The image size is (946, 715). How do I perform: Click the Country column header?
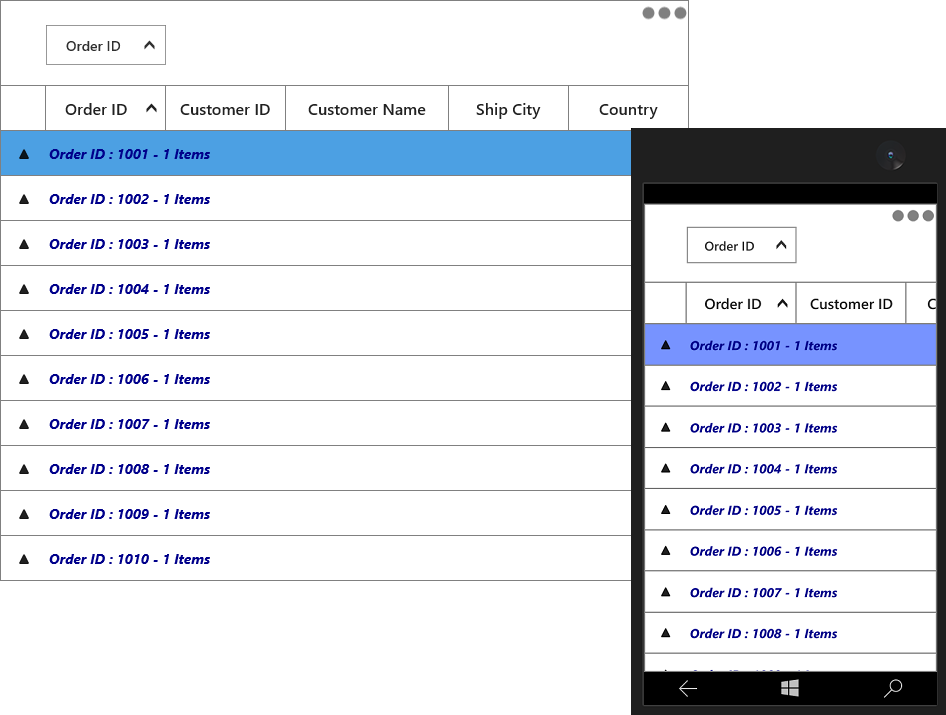coord(628,109)
